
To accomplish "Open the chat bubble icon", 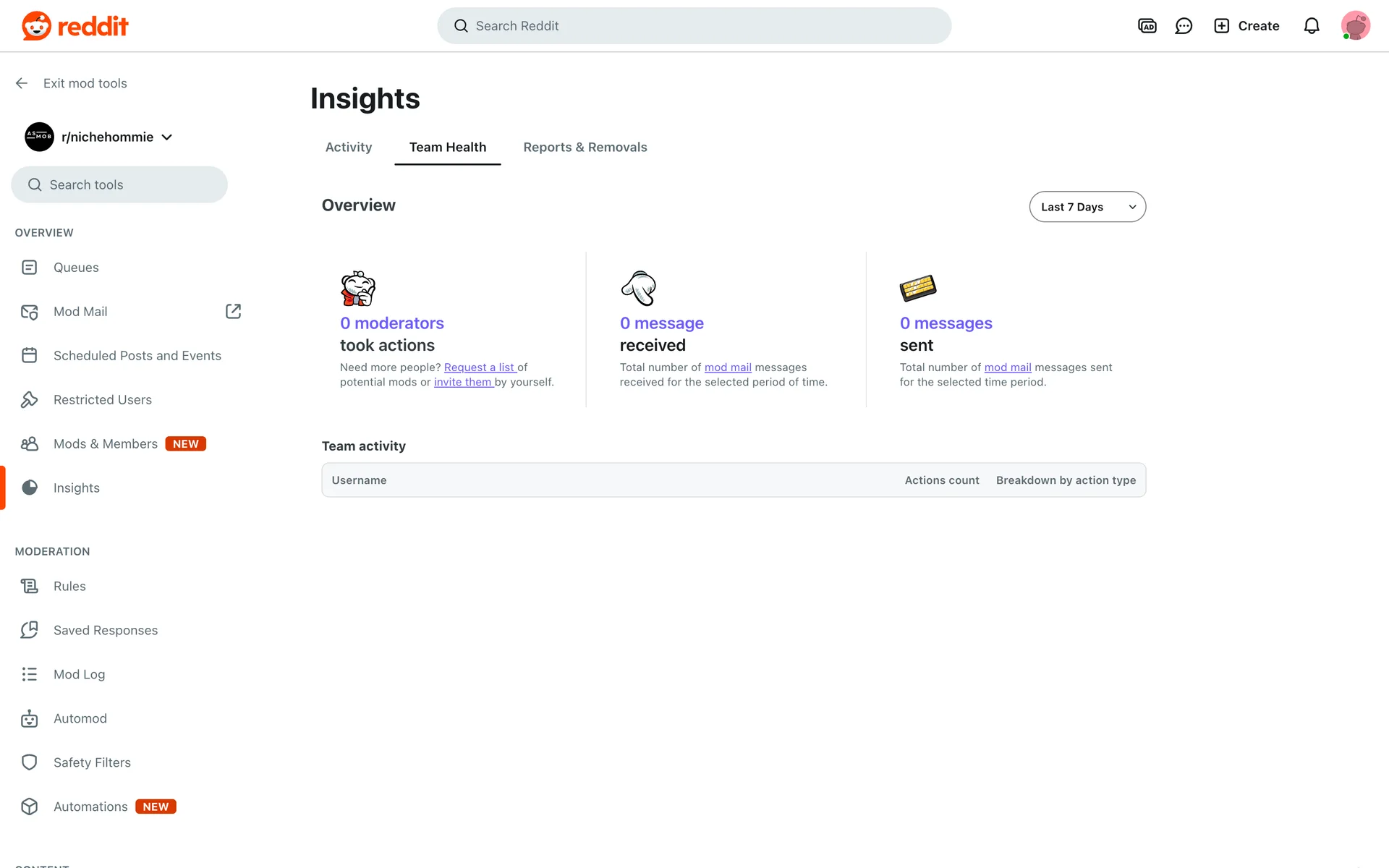I will tap(1184, 26).
